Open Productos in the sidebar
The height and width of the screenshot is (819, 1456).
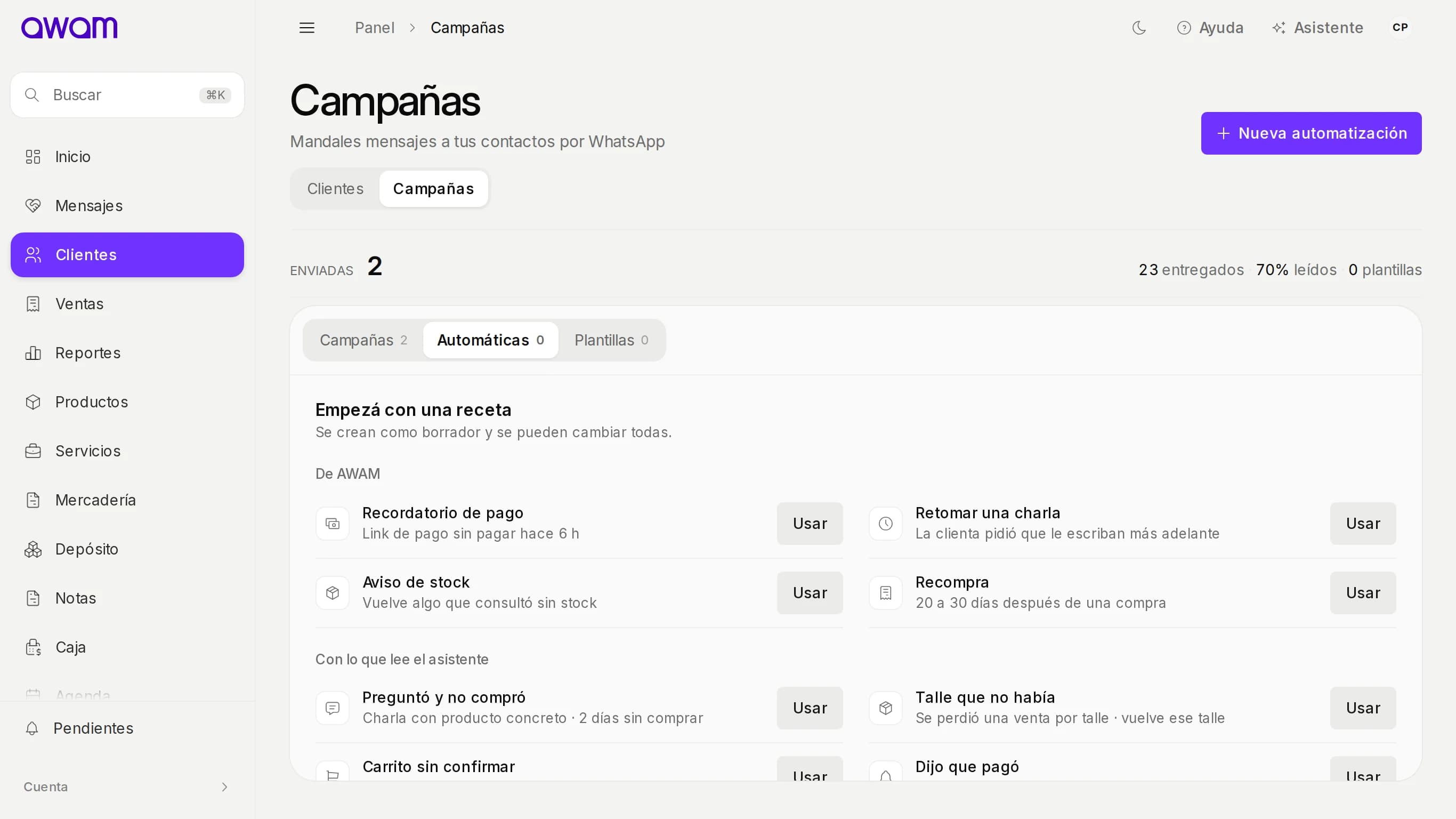point(127,402)
